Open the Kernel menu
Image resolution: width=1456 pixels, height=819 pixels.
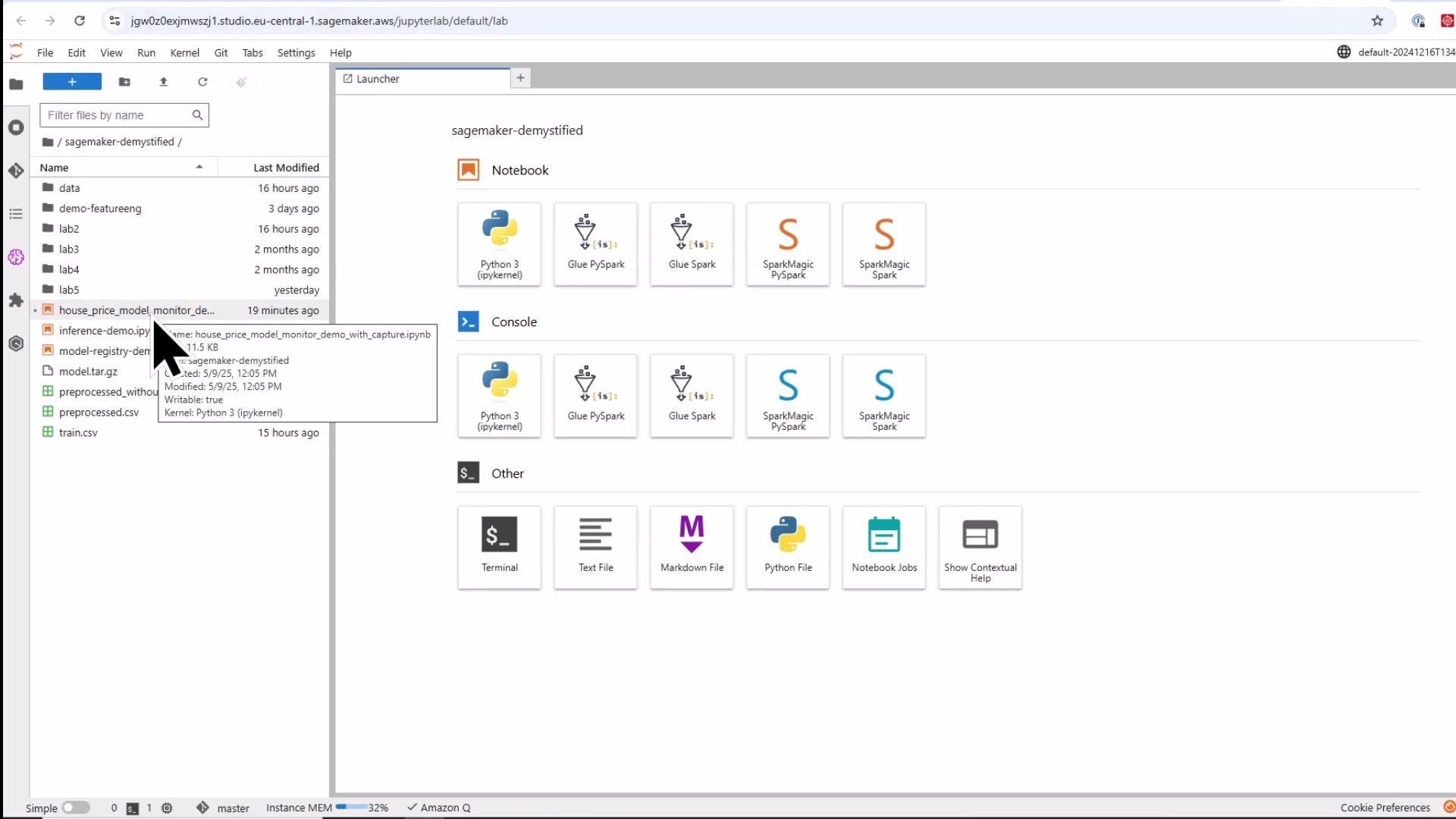[185, 53]
